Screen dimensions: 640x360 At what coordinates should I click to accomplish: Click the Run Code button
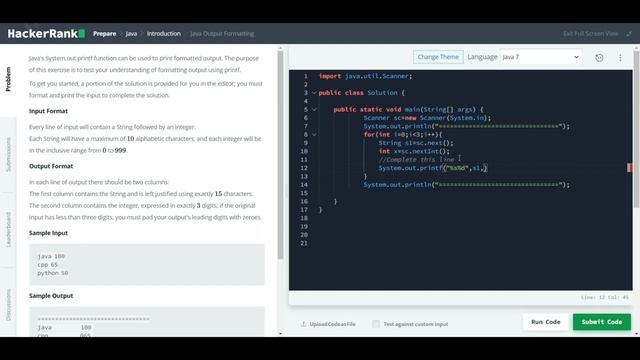tap(545, 322)
